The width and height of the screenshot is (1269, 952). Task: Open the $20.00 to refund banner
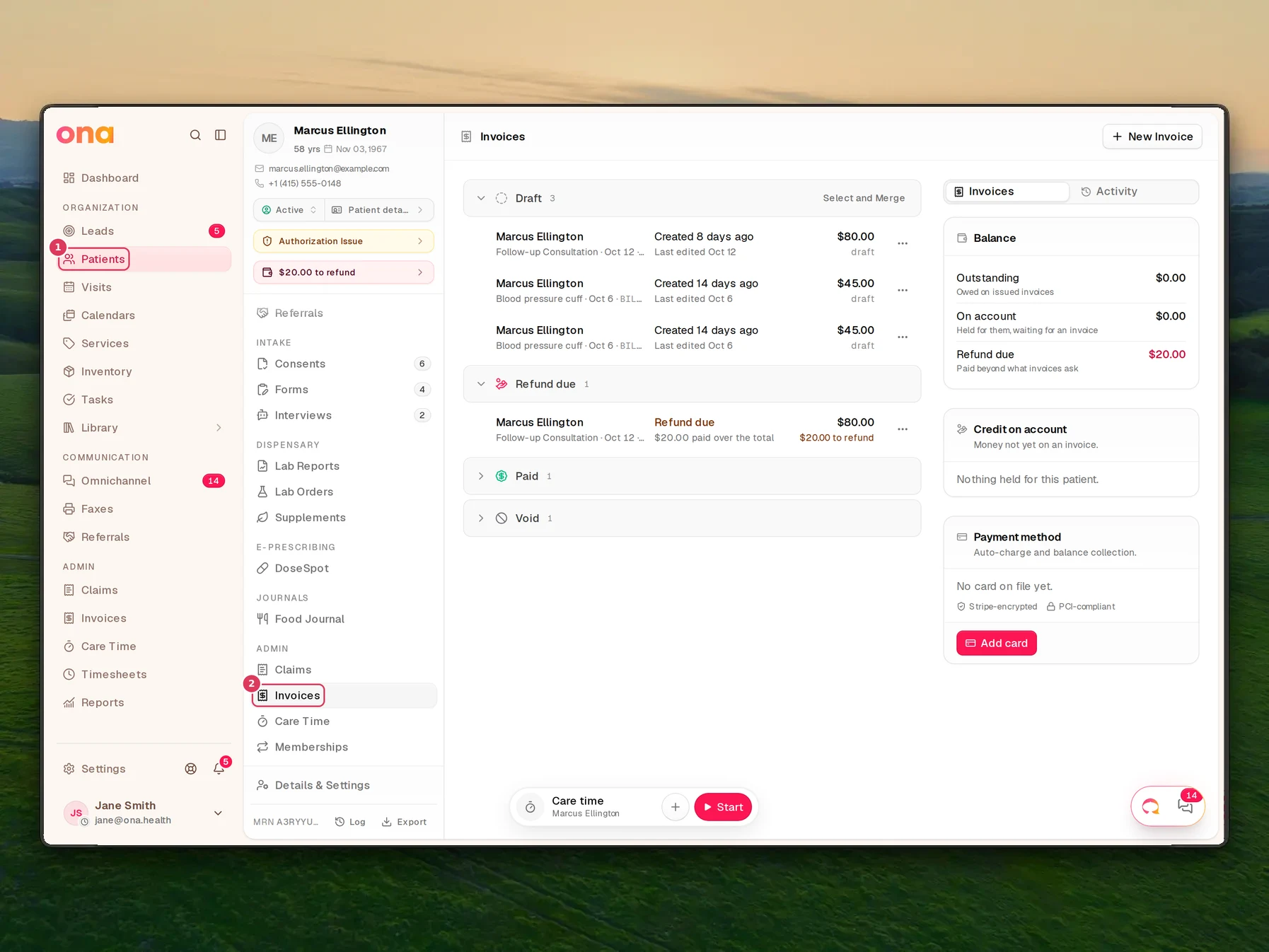tap(344, 272)
